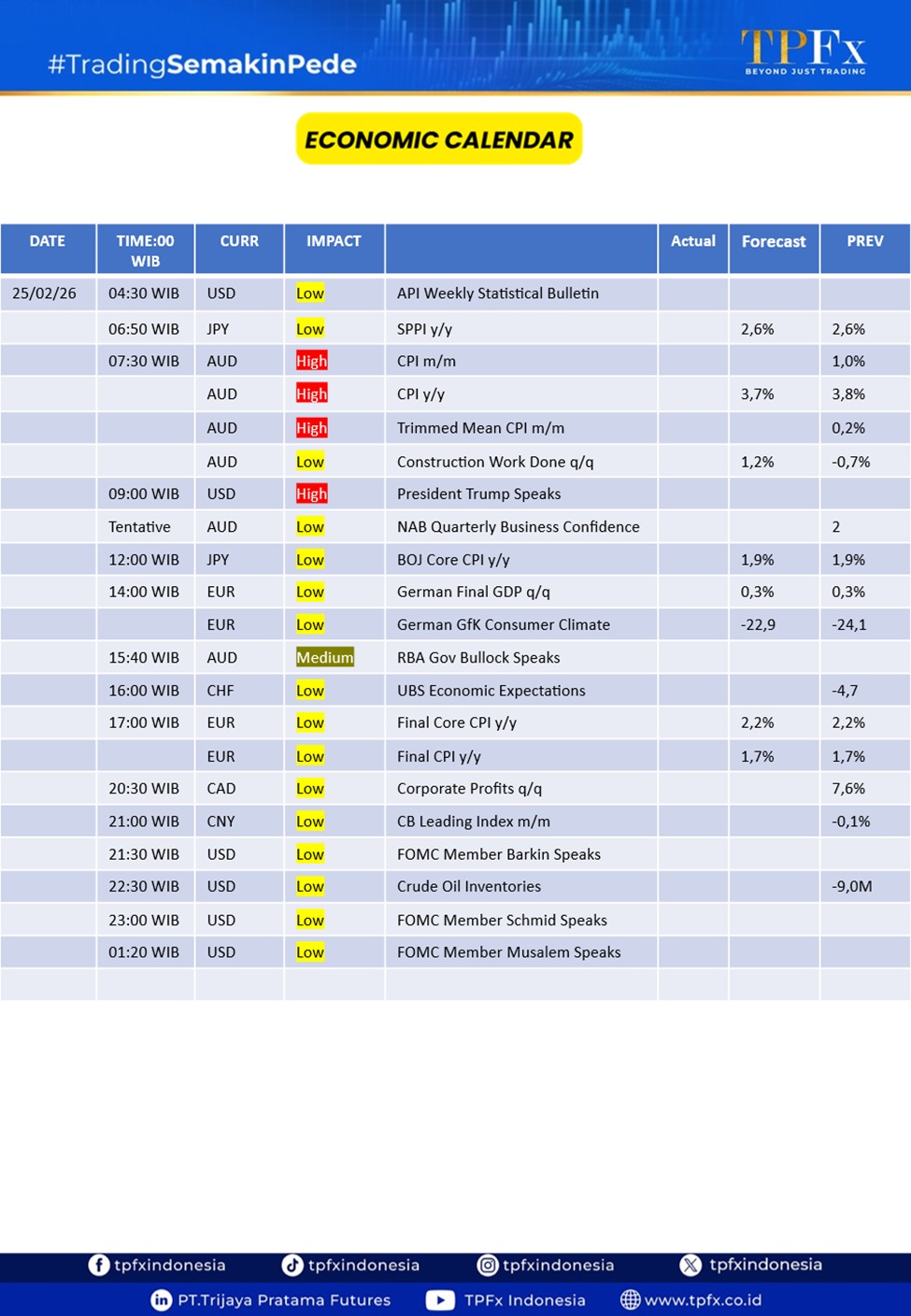Viewport: 911px width, 1316px height.
Task: Open PT.Trijaya Pratama Futures link
Action: coord(284,1300)
